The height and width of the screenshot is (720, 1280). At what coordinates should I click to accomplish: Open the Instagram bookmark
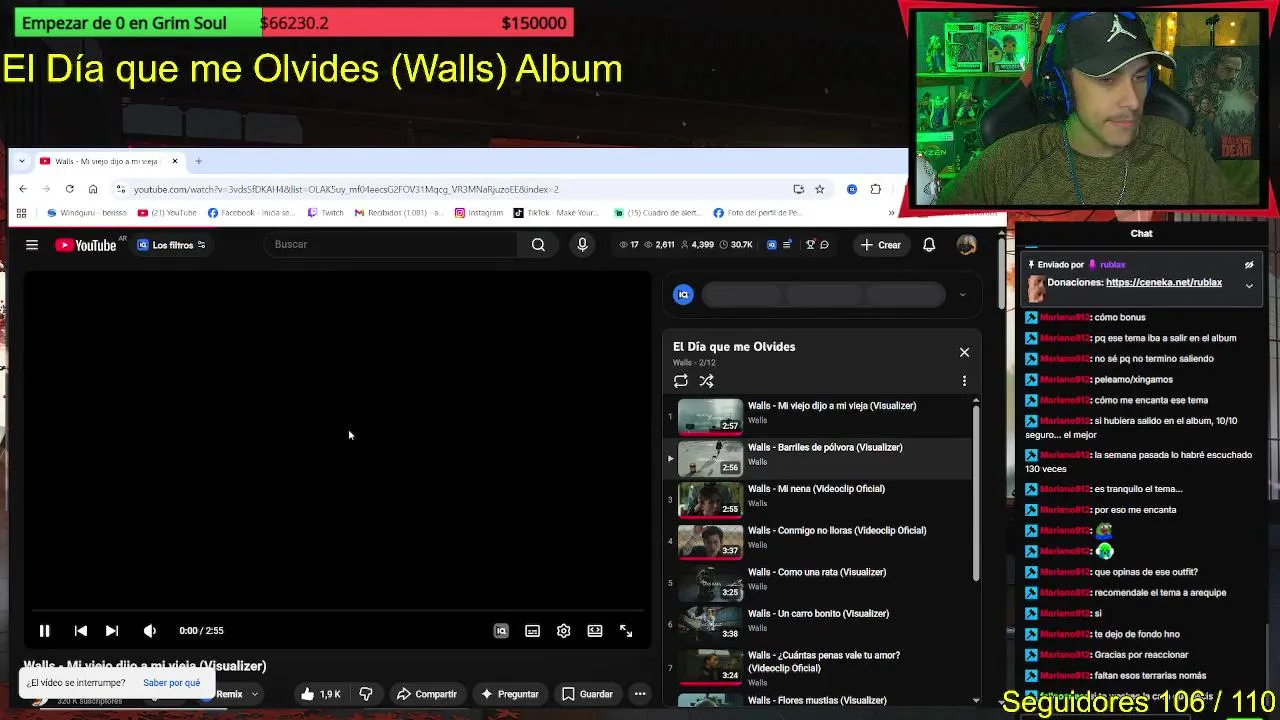[479, 213]
